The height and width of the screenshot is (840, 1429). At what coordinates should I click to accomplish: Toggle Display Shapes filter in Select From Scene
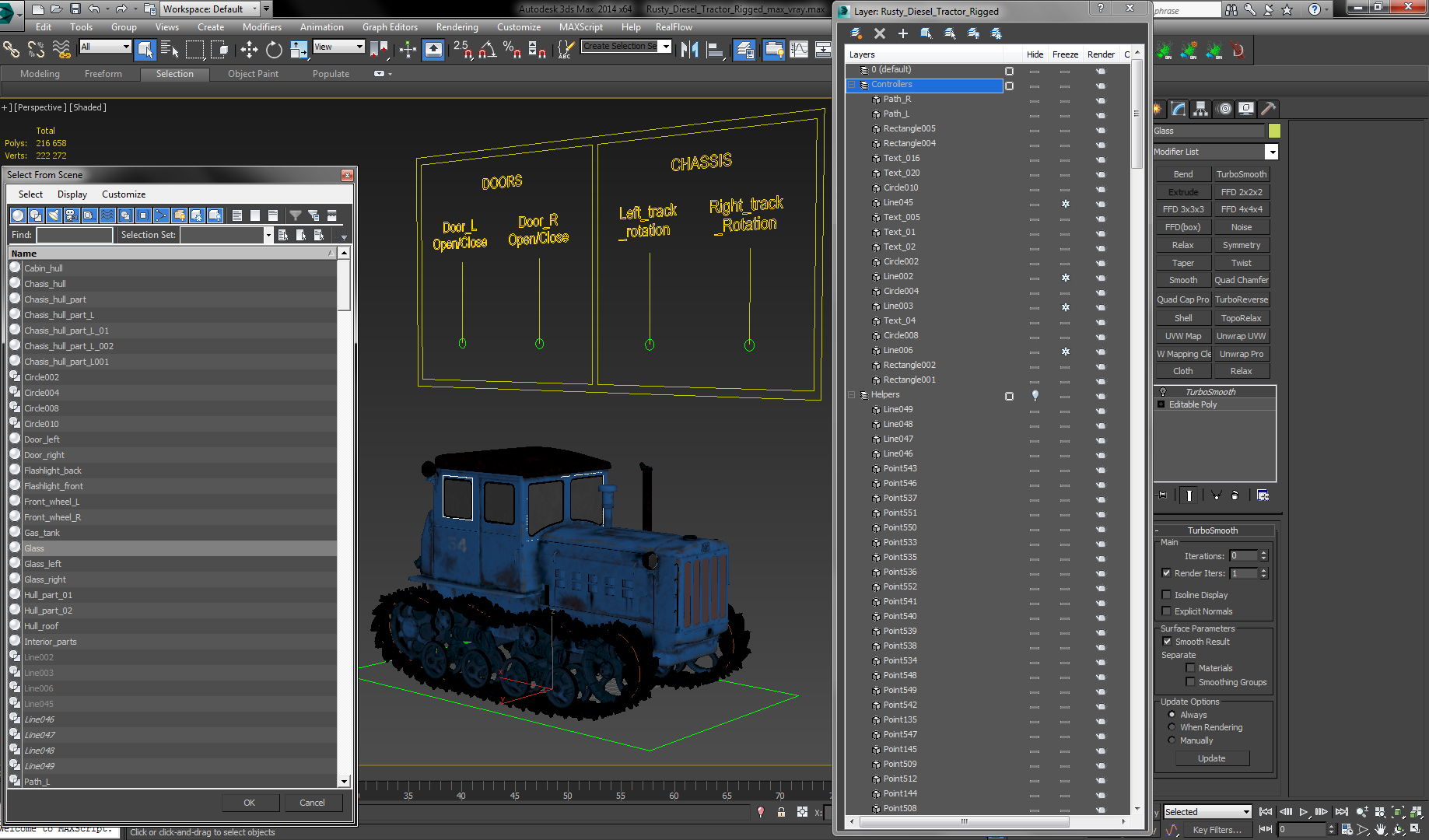[x=36, y=215]
